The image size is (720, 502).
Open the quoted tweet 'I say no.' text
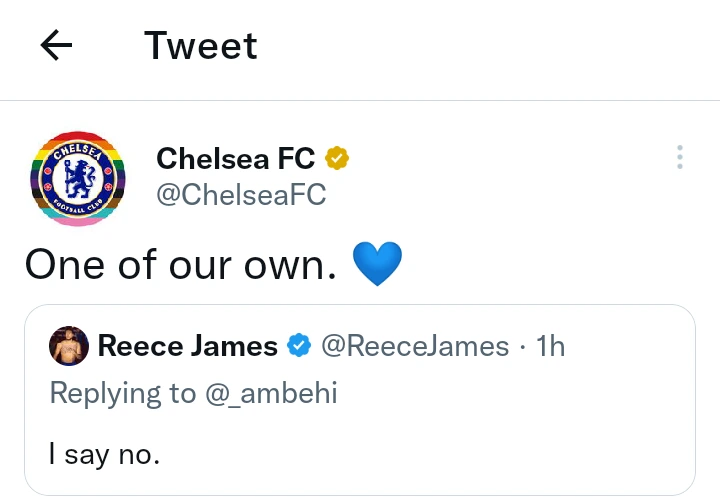click(x=103, y=454)
